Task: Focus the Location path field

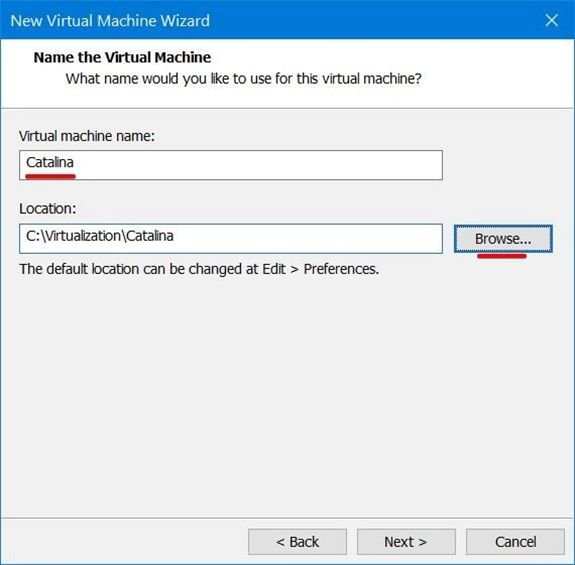Action: 231,239
